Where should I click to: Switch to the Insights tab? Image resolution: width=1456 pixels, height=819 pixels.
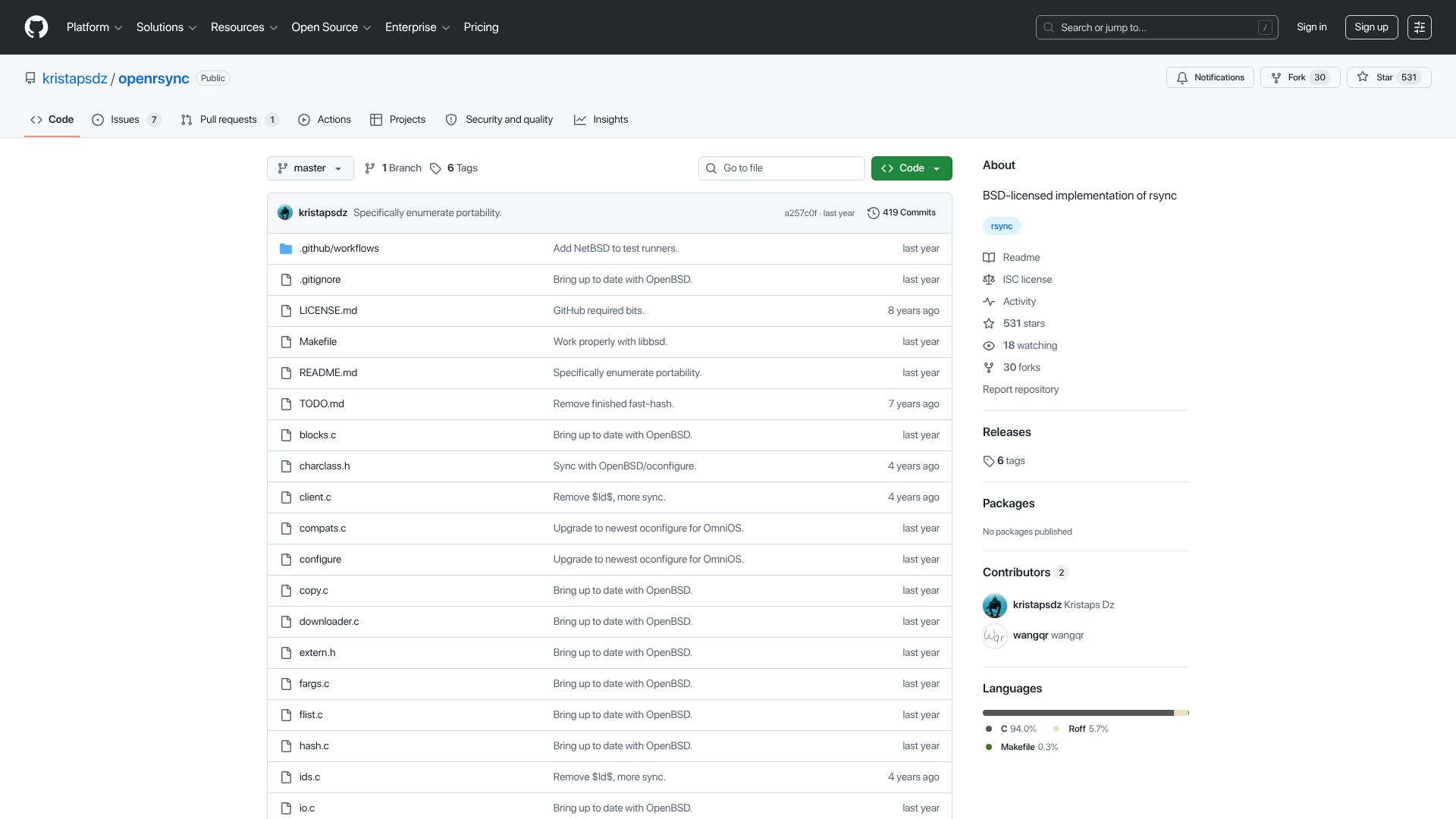[601, 120]
